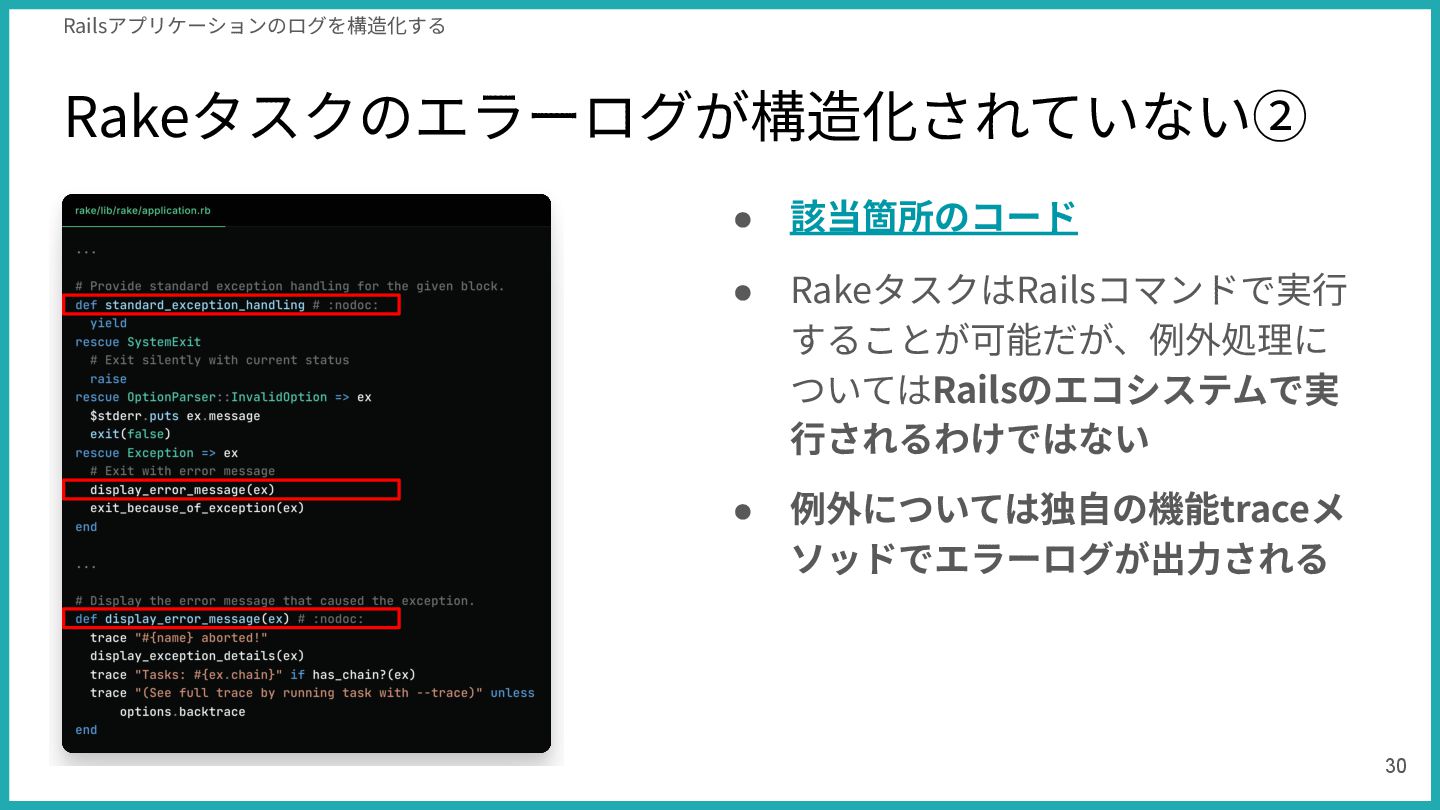Click the code line def standard_exception_handling

227,305
